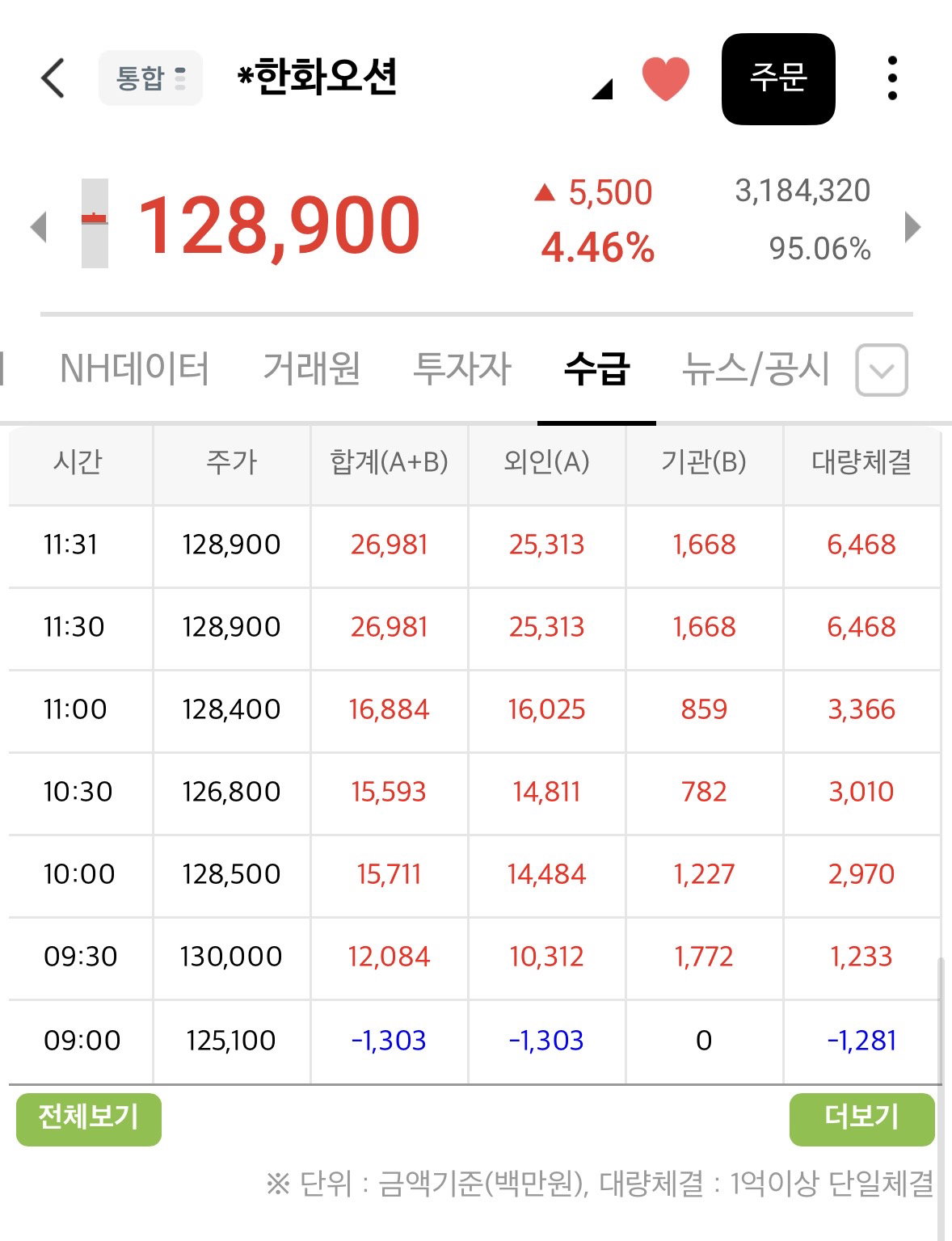This screenshot has width=952, height=1241.
Task: Click the 128,900 current price
Action: click(279, 226)
